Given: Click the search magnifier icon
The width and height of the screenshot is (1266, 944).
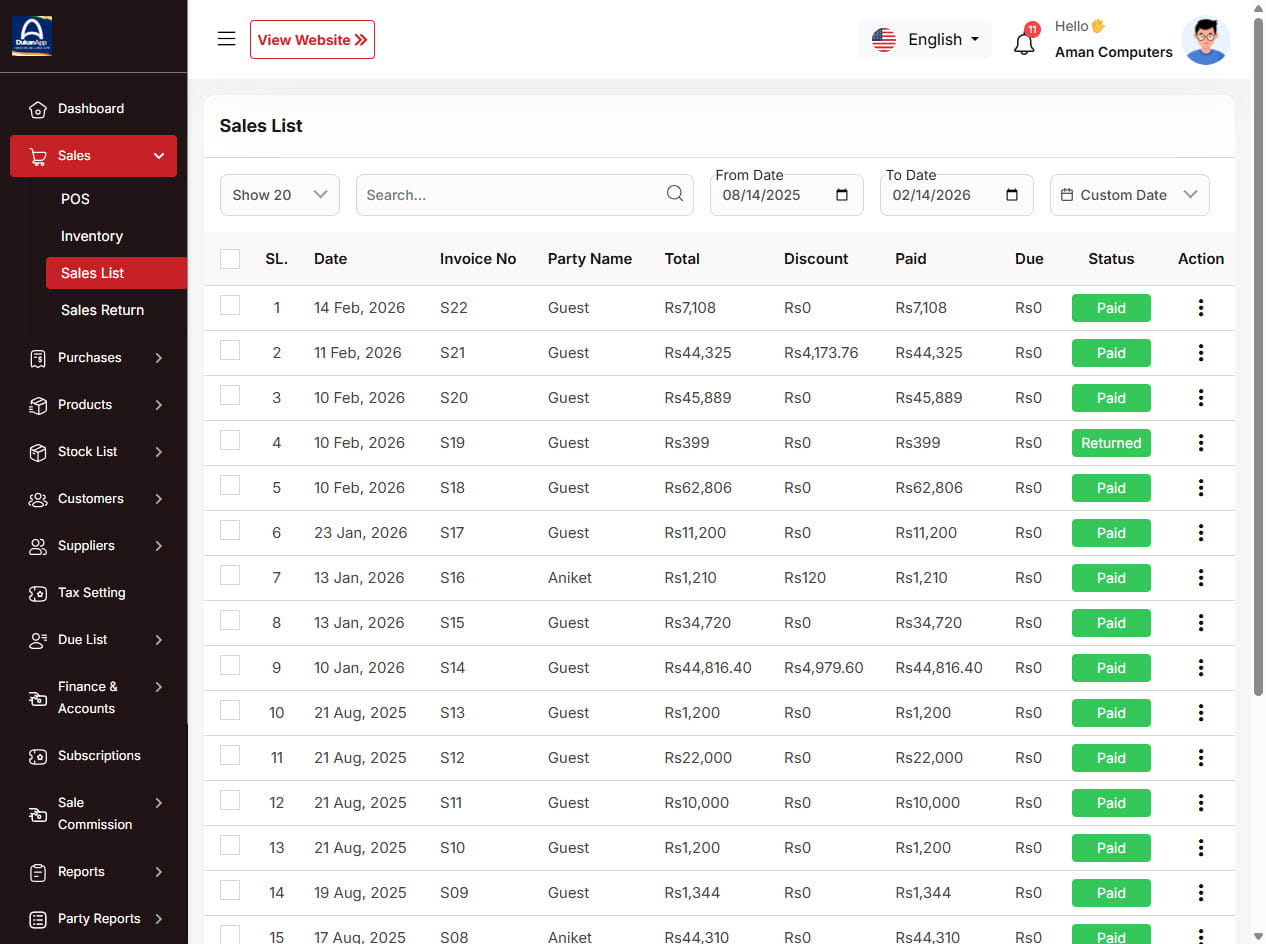Looking at the screenshot, I should (675, 194).
